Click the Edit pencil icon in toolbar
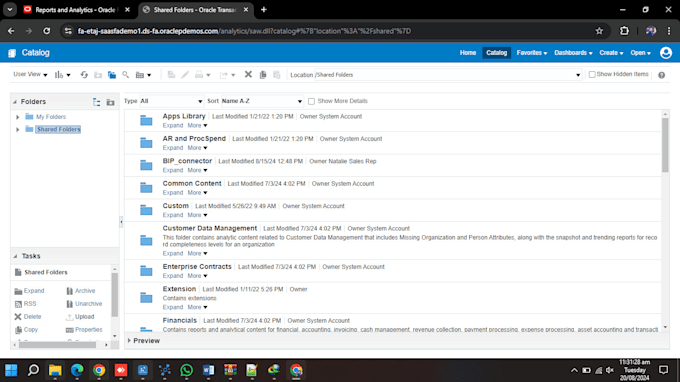 coord(185,75)
